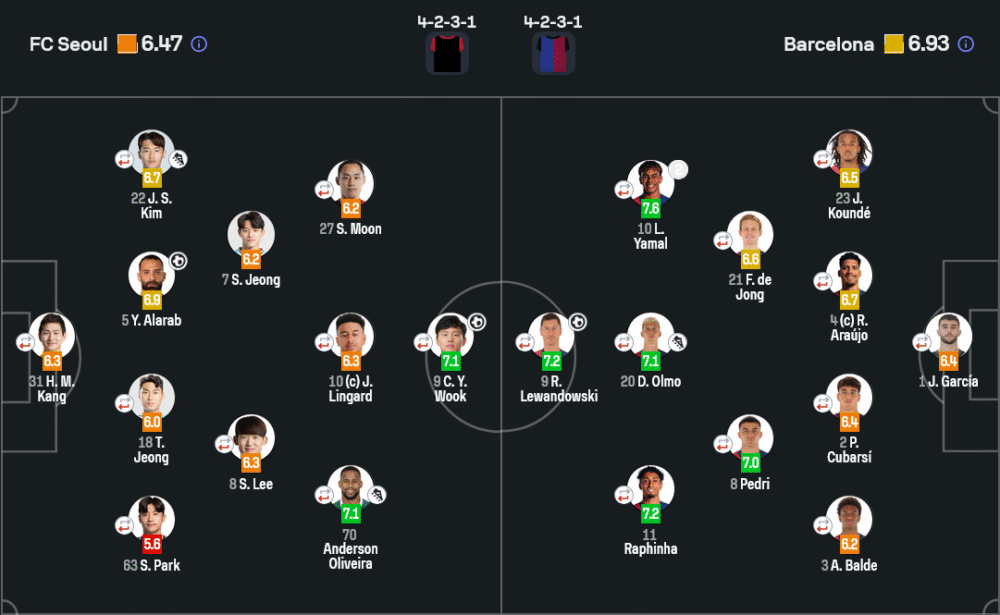Viewport: 1000px width, 615px height.
Task: Open L. Yamal's player photo
Action: pos(651,180)
